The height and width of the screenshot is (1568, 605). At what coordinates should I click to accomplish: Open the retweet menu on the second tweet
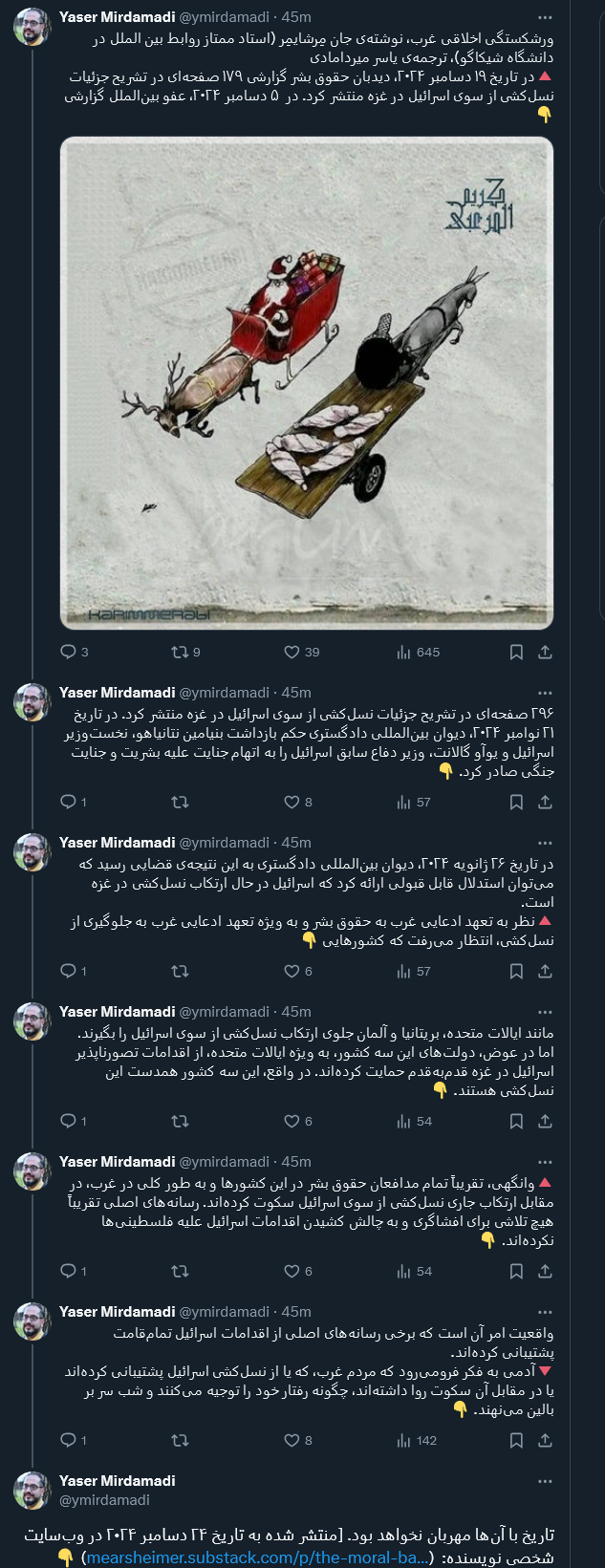click(x=178, y=802)
